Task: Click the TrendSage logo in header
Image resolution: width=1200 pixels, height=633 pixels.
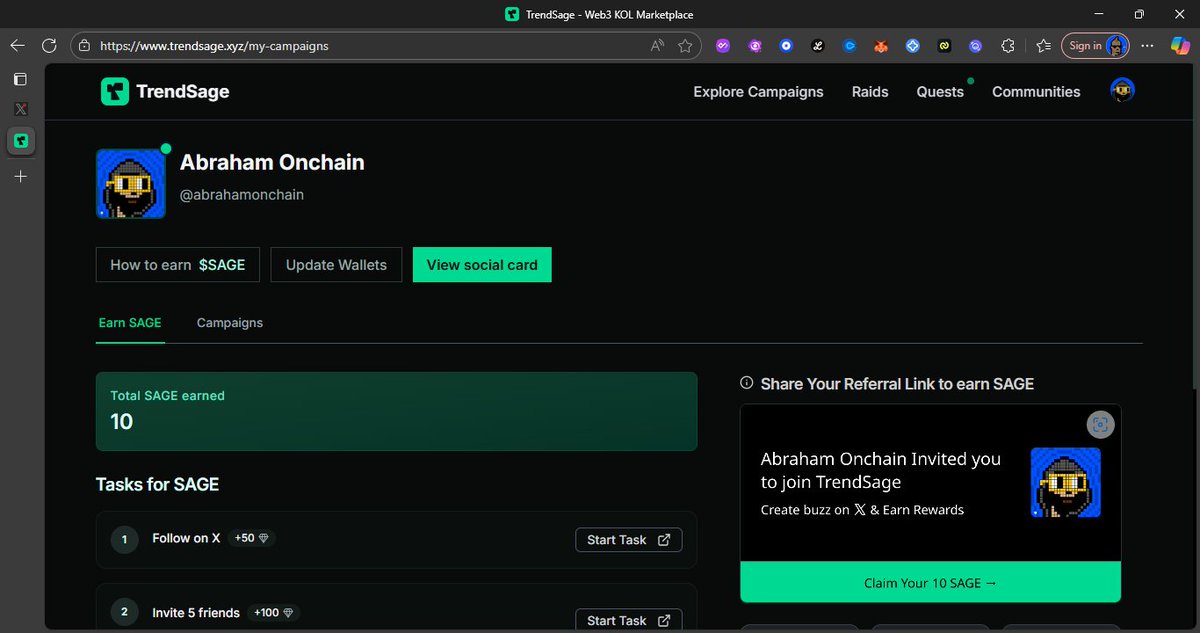Action: 165,92
